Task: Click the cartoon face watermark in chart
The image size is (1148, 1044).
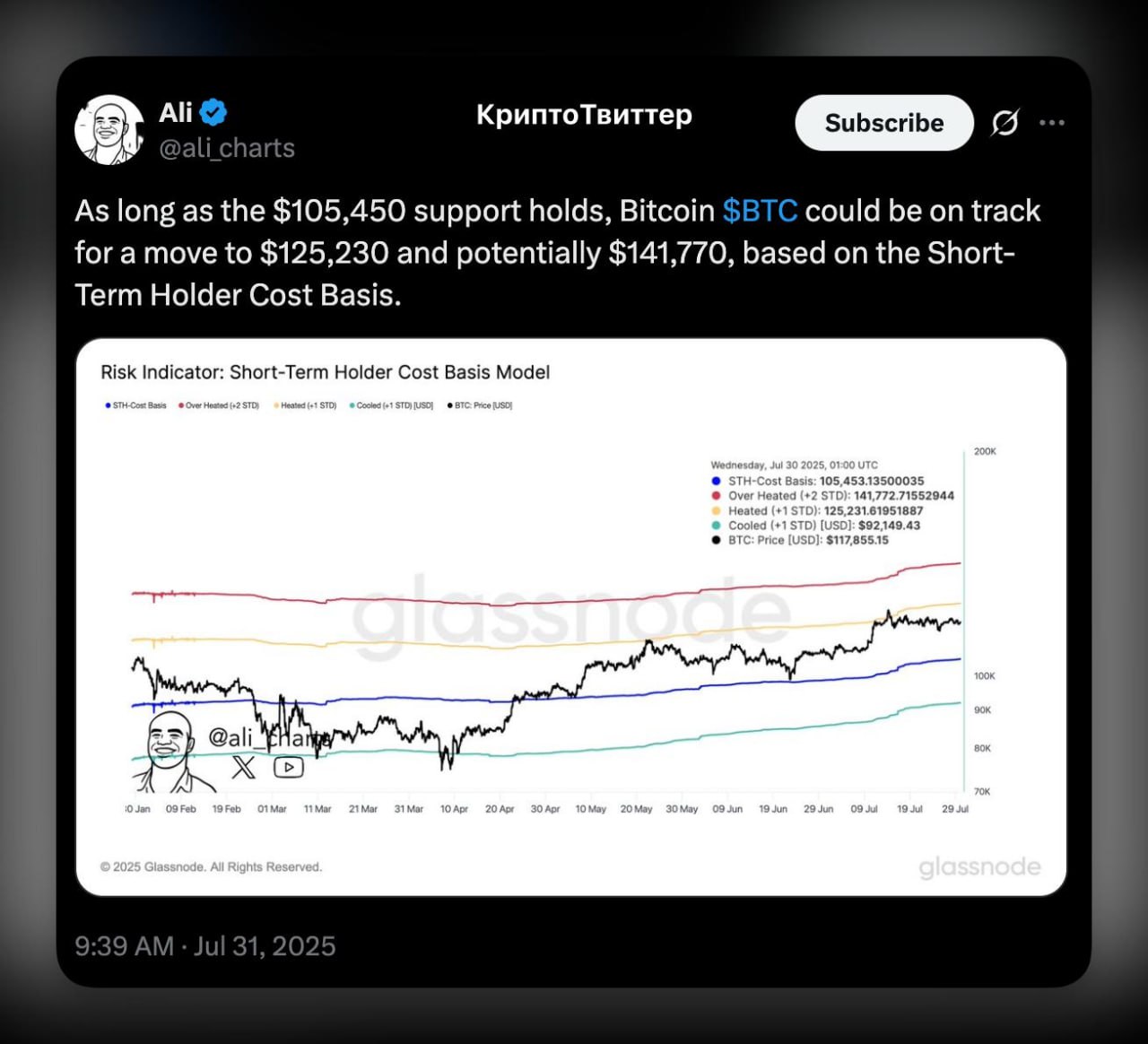Action: pyautogui.click(x=172, y=752)
